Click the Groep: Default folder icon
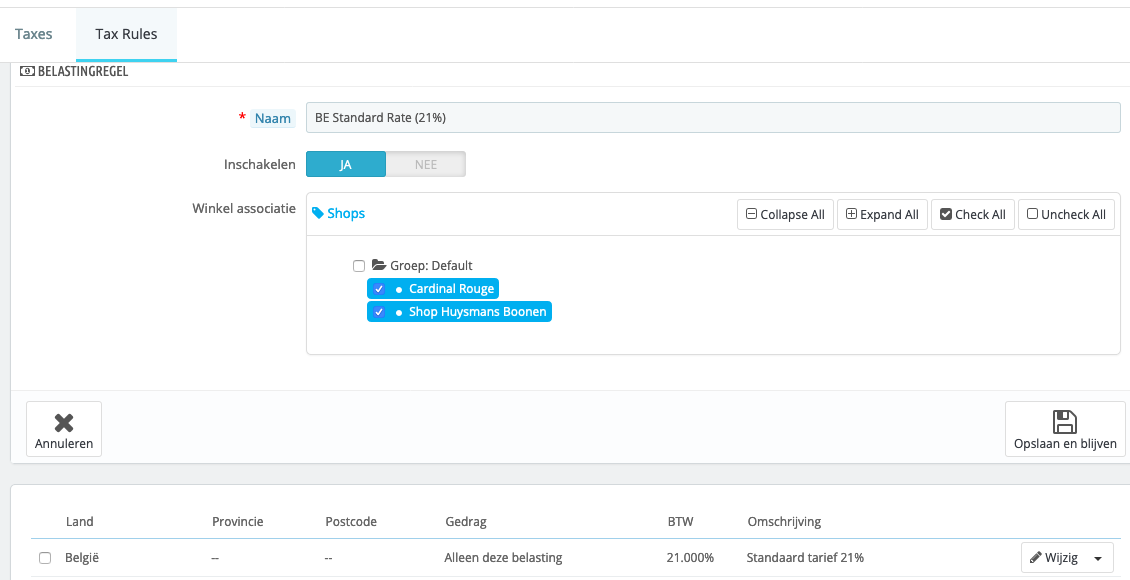Viewport: 1130px width, 580px height. (379, 265)
